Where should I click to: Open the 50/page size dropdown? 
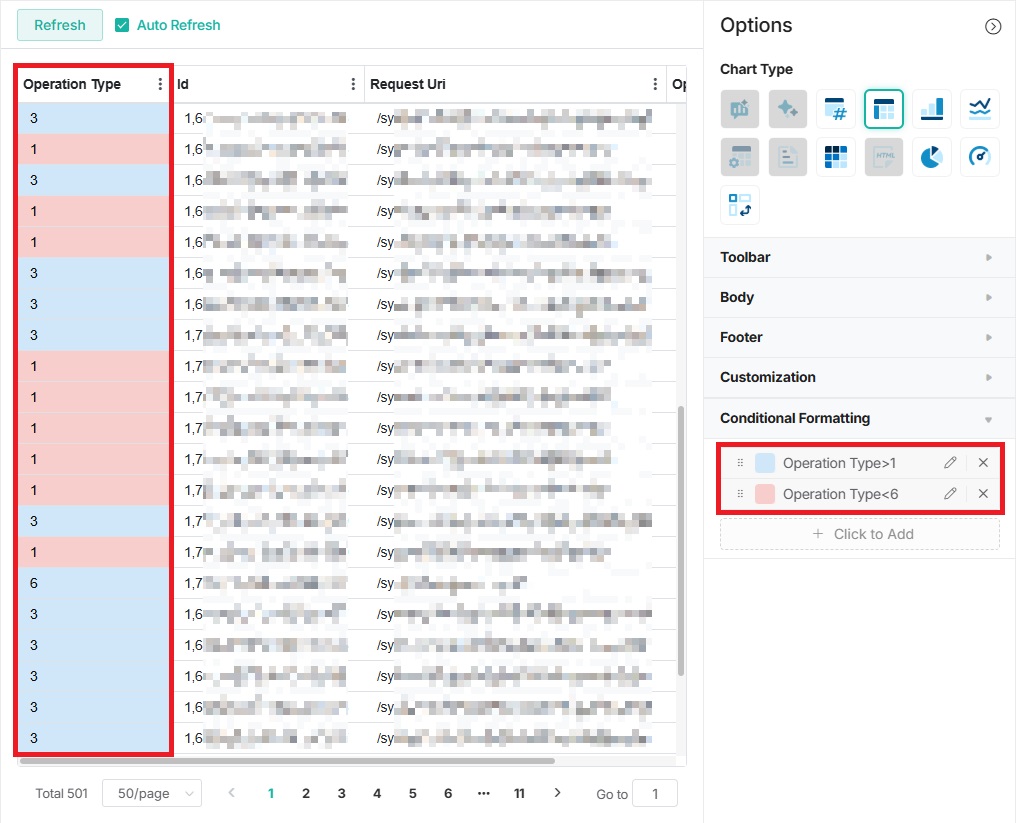point(152,793)
